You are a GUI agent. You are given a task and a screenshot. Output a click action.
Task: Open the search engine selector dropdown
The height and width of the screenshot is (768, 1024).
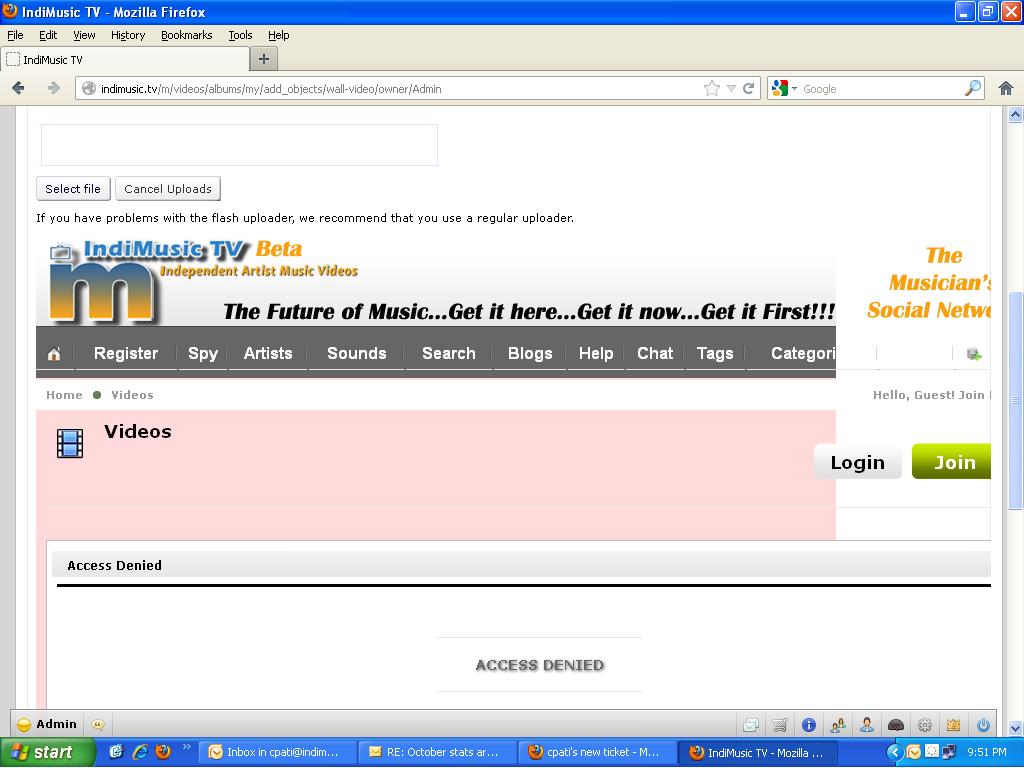[785, 88]
